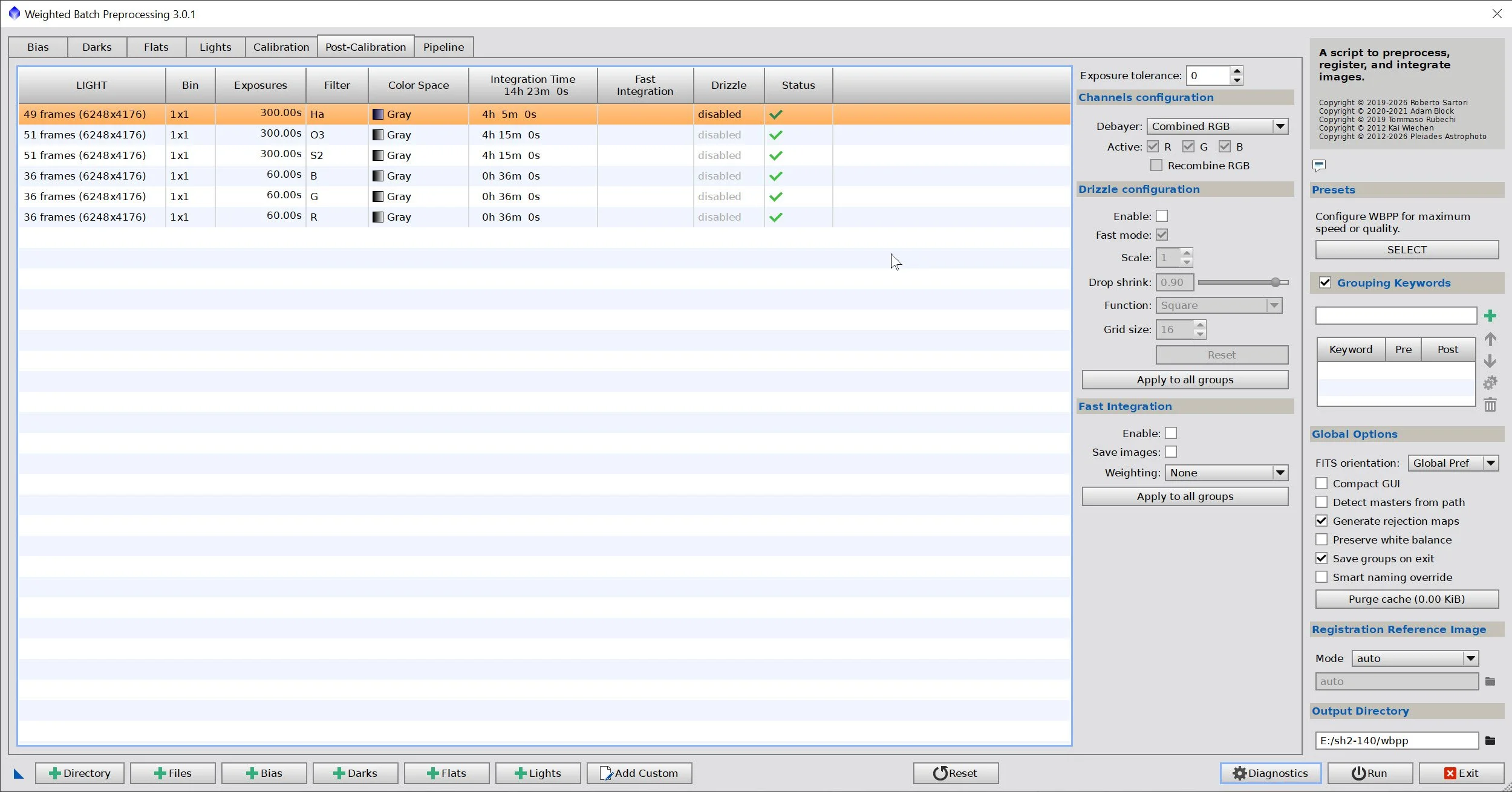
Task: Enable Detect masters from path
Action: point(1321,502)
